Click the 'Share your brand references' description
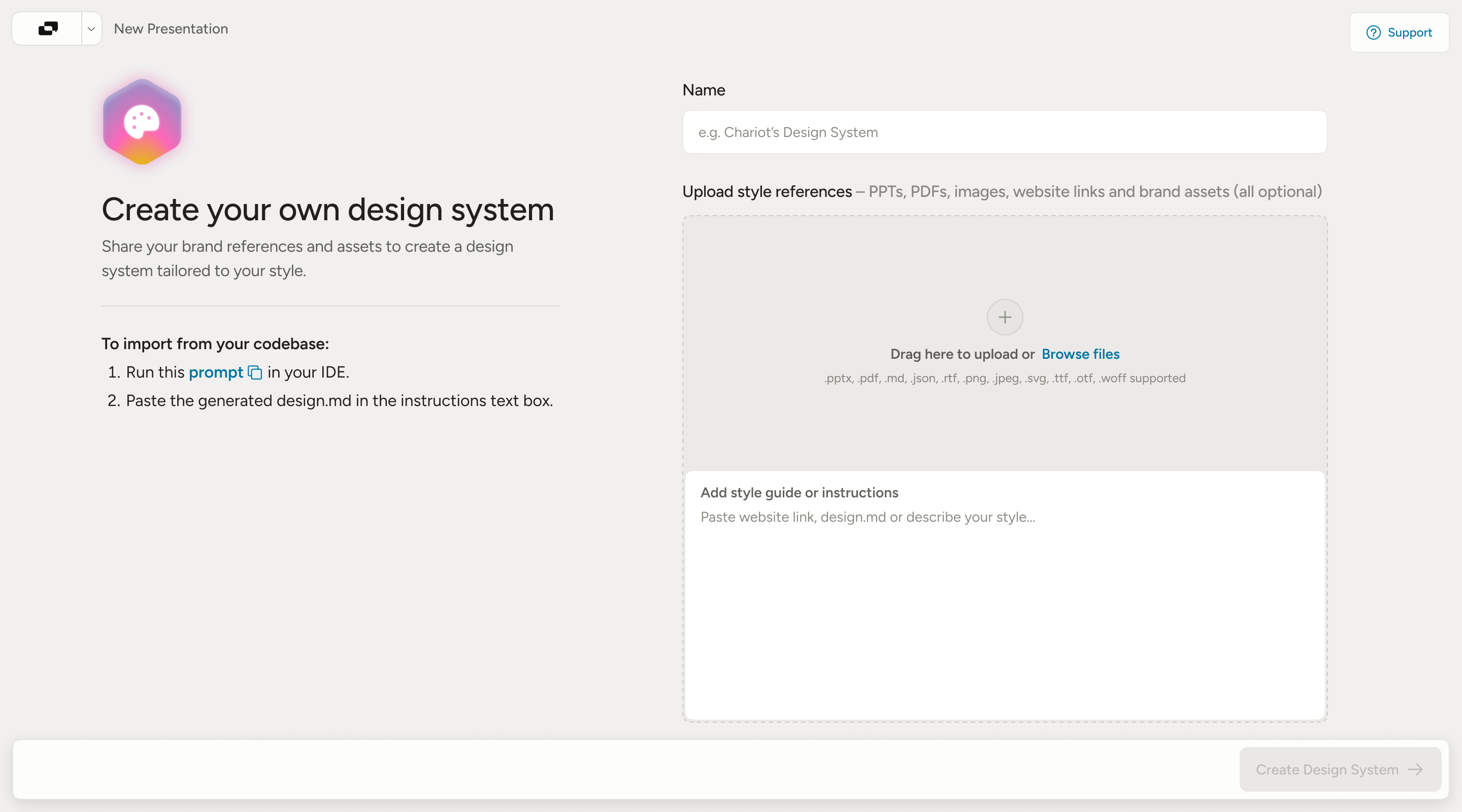This screenshot has height=812, width=1462. click(x=307, y=259)
